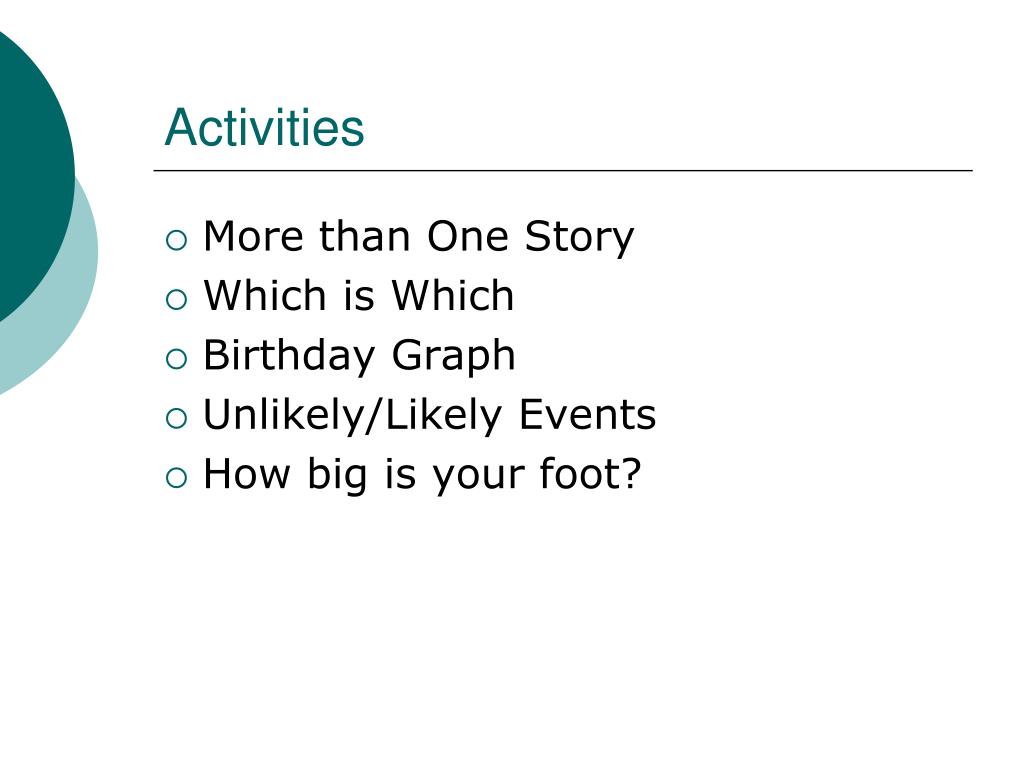This screenshot has width=1024, height=768.
Task: Select the Which is Which line
Action: [359, 296]
